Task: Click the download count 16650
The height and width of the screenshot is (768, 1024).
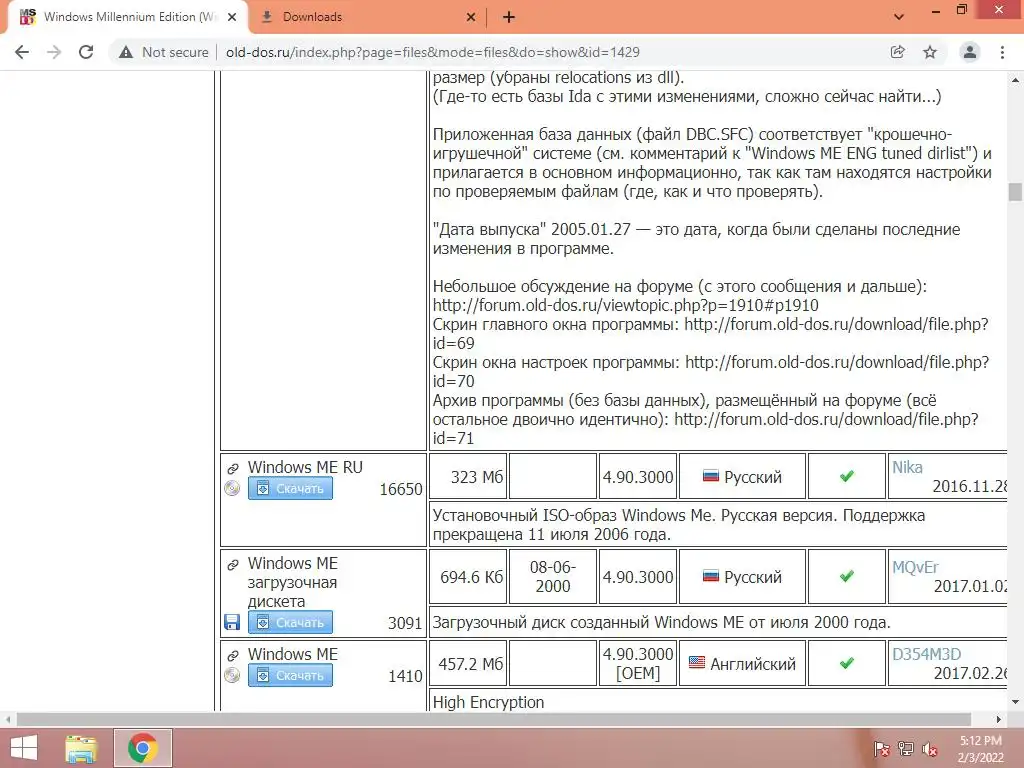Action: [401, 489]
